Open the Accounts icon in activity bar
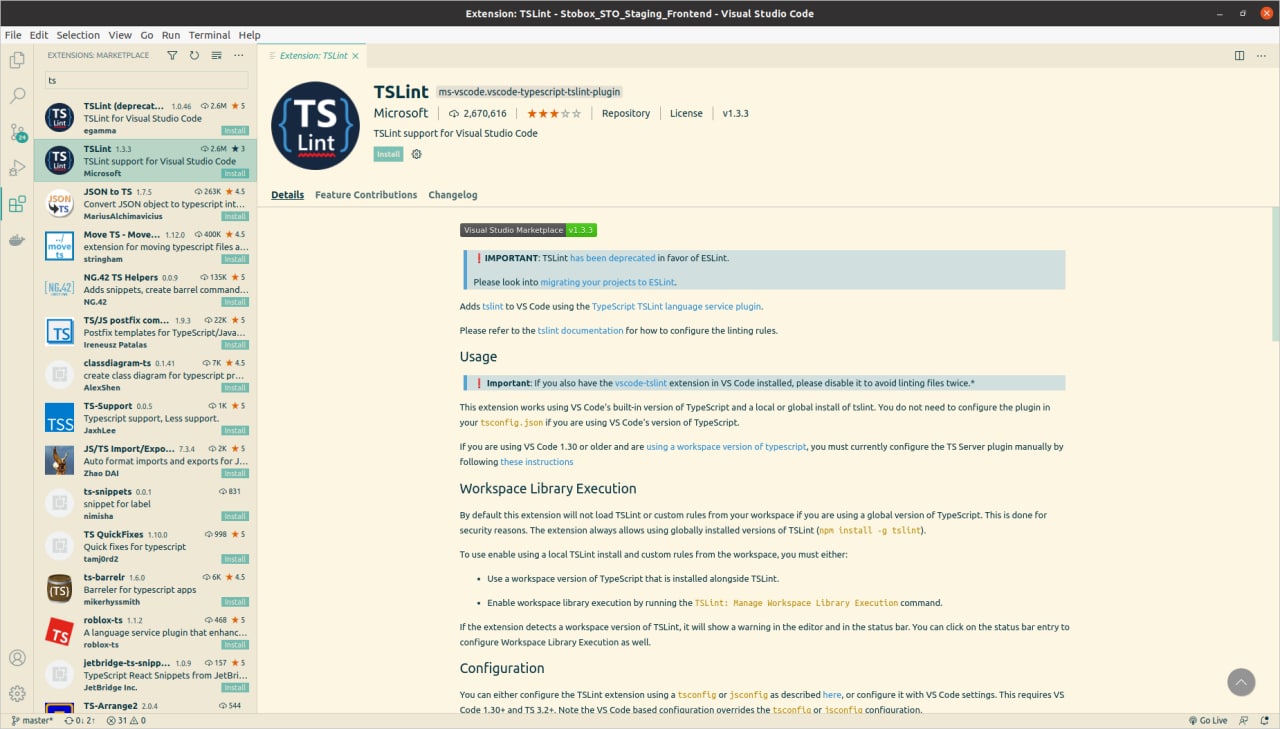Viewport: 1280px width, 729px height. (17, 658)
